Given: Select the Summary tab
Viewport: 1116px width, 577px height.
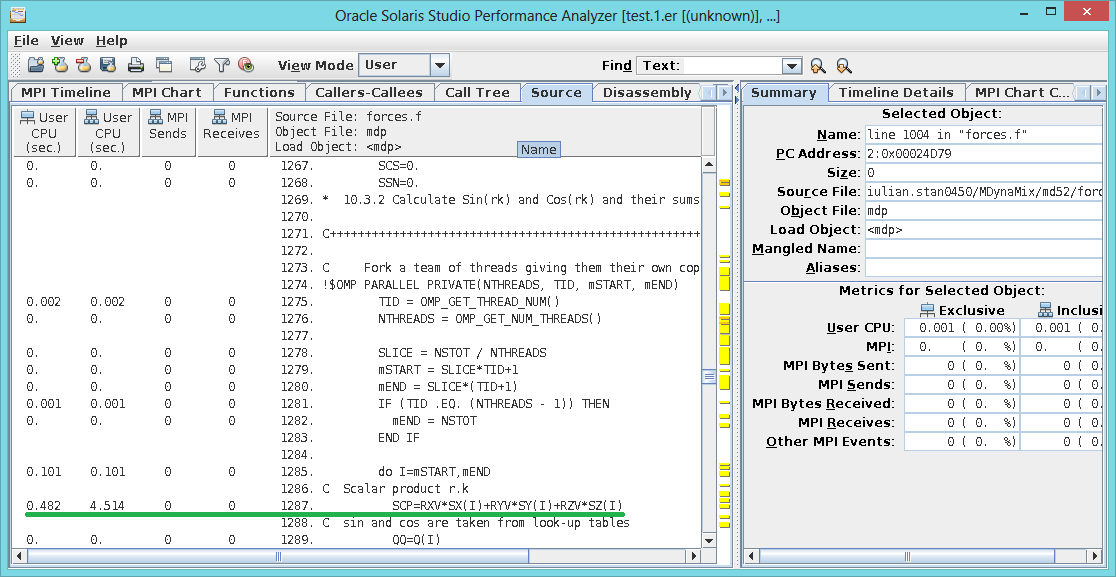Looking at the screenshot, I should pyautogui.click(x=784, y=92).
